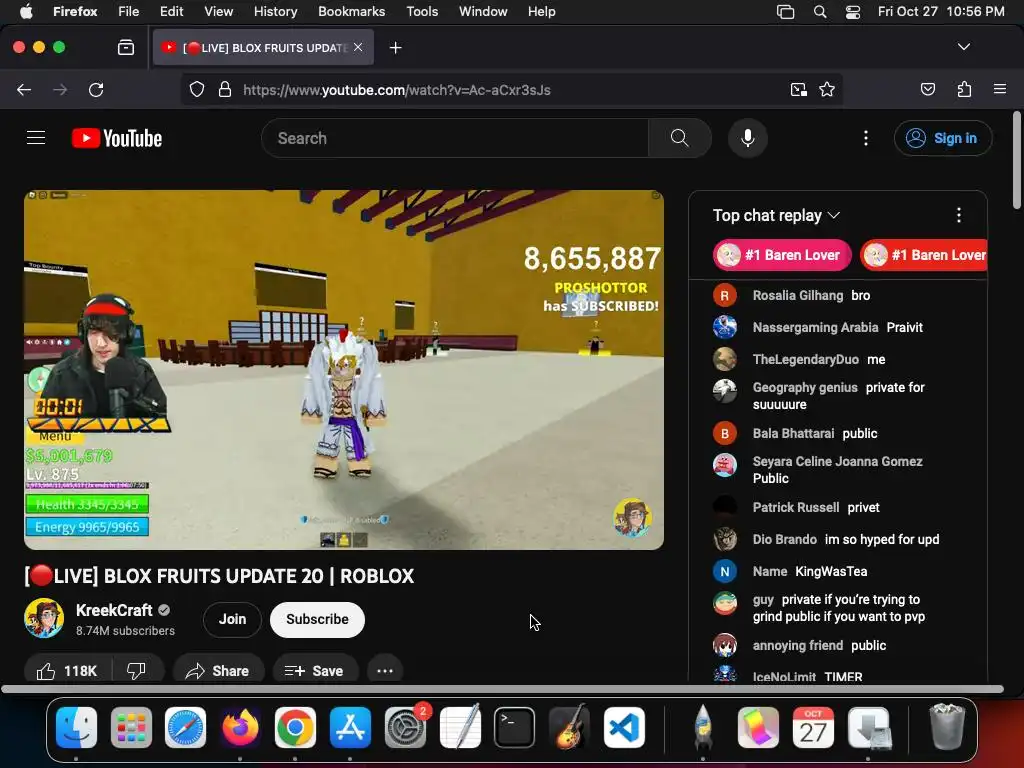1024x768 pixels.
Task: Open the live chat options three-dot menu
Action: [958, 215]
